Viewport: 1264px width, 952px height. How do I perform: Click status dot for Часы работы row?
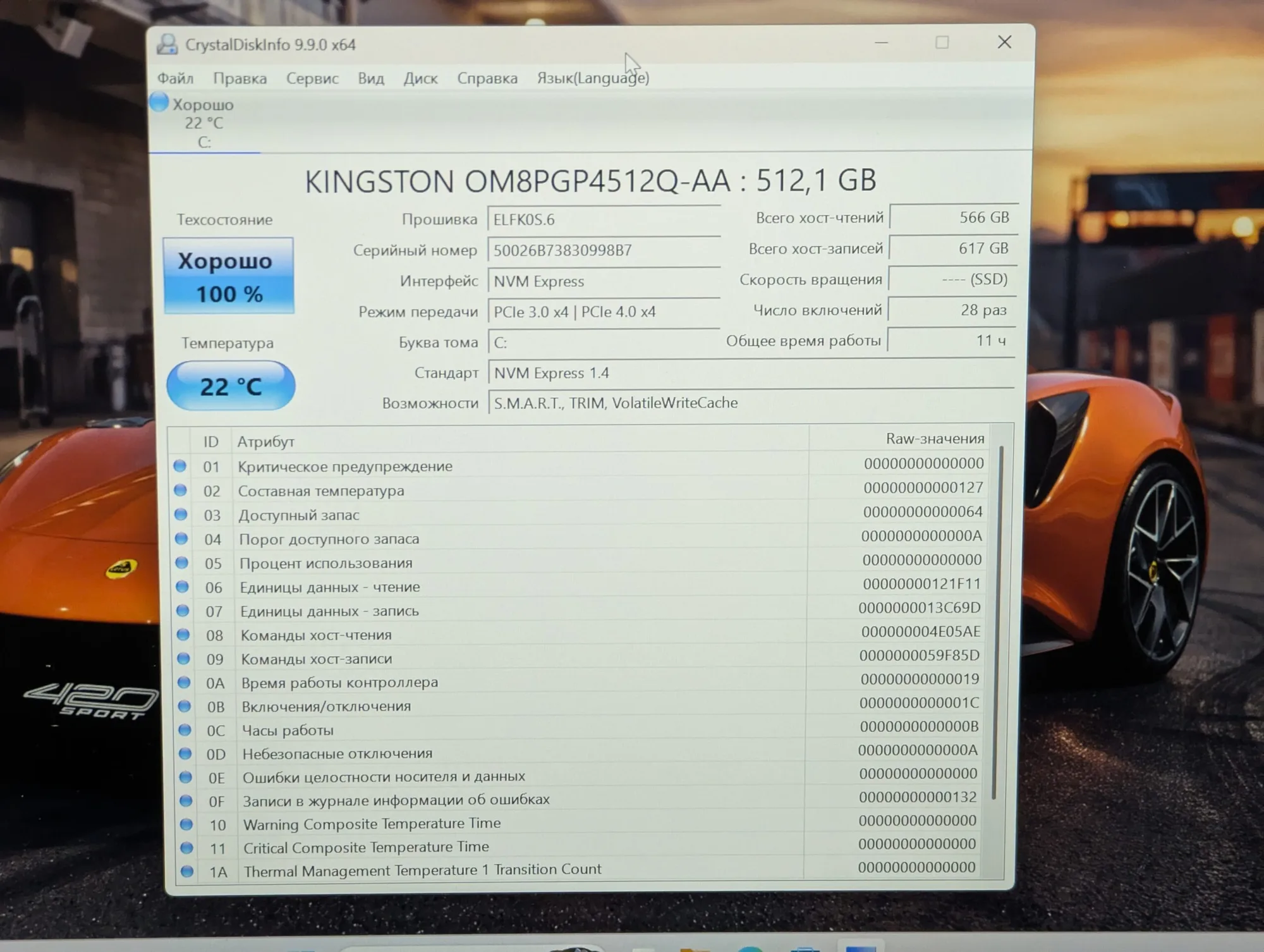click(x=185, y=730)
